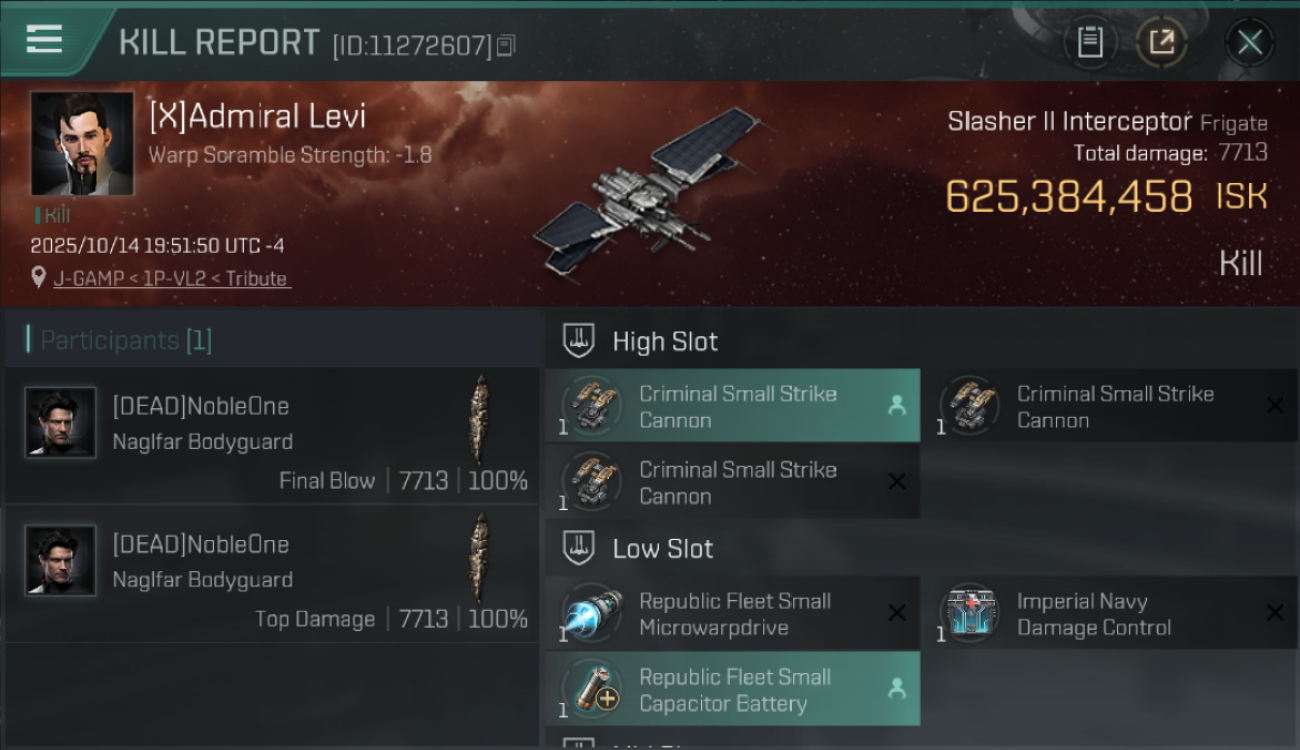Select Republic Fleet Small Capacitor Battery
This screenshot has width=1300, height=750.
(732, 689)
